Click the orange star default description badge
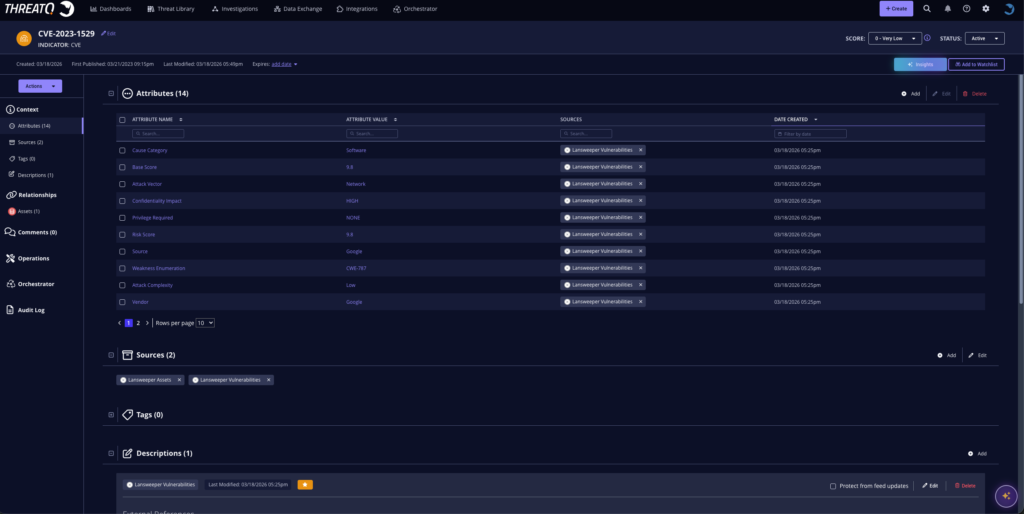Image resolution: width=1024 pixels, height=514 pixels. (305, 485)
